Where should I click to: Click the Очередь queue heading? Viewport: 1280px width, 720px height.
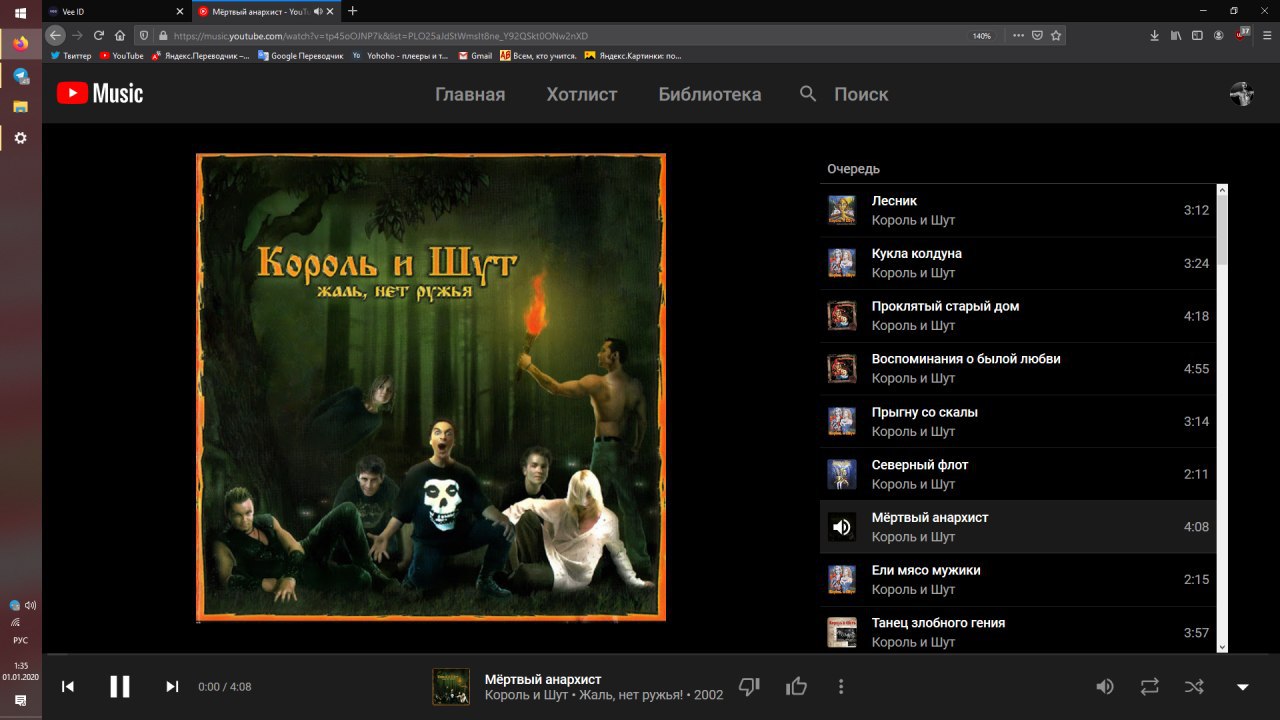(853, 169)
